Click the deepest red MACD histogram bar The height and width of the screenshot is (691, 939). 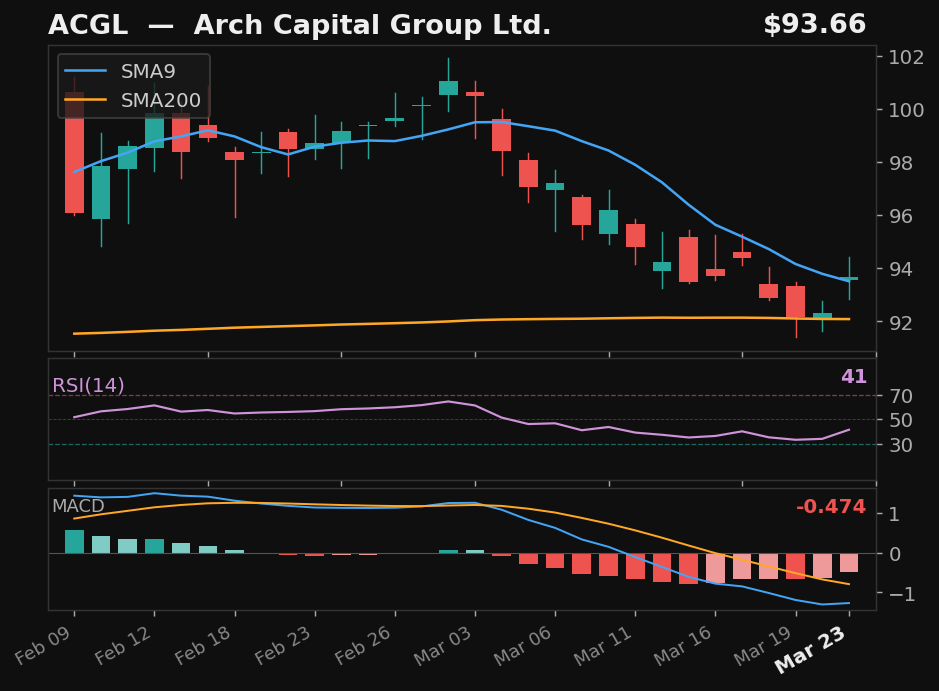coord(690,570)
